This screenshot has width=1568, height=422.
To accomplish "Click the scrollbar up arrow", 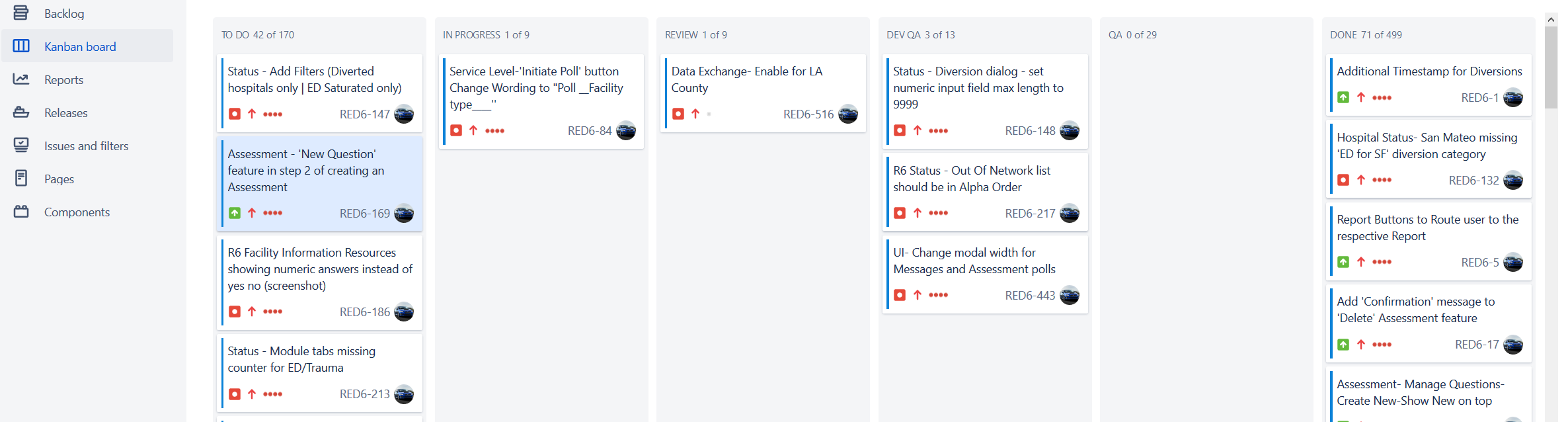I will pos(1551,19).
